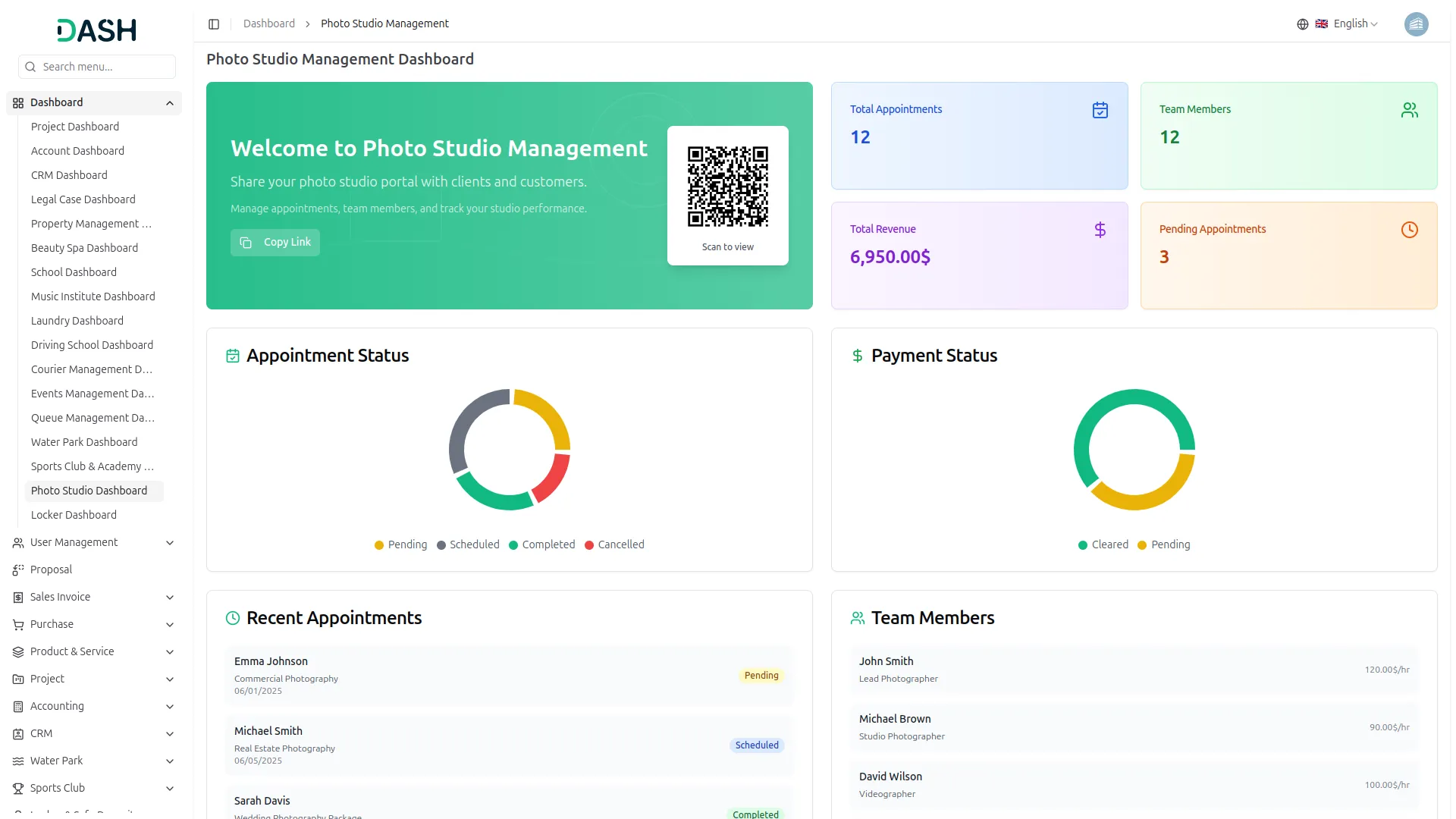Click the dollar icon on Total Revenue card
The height and width of the screenshot is (819, 1456).
coord(1100,230)
